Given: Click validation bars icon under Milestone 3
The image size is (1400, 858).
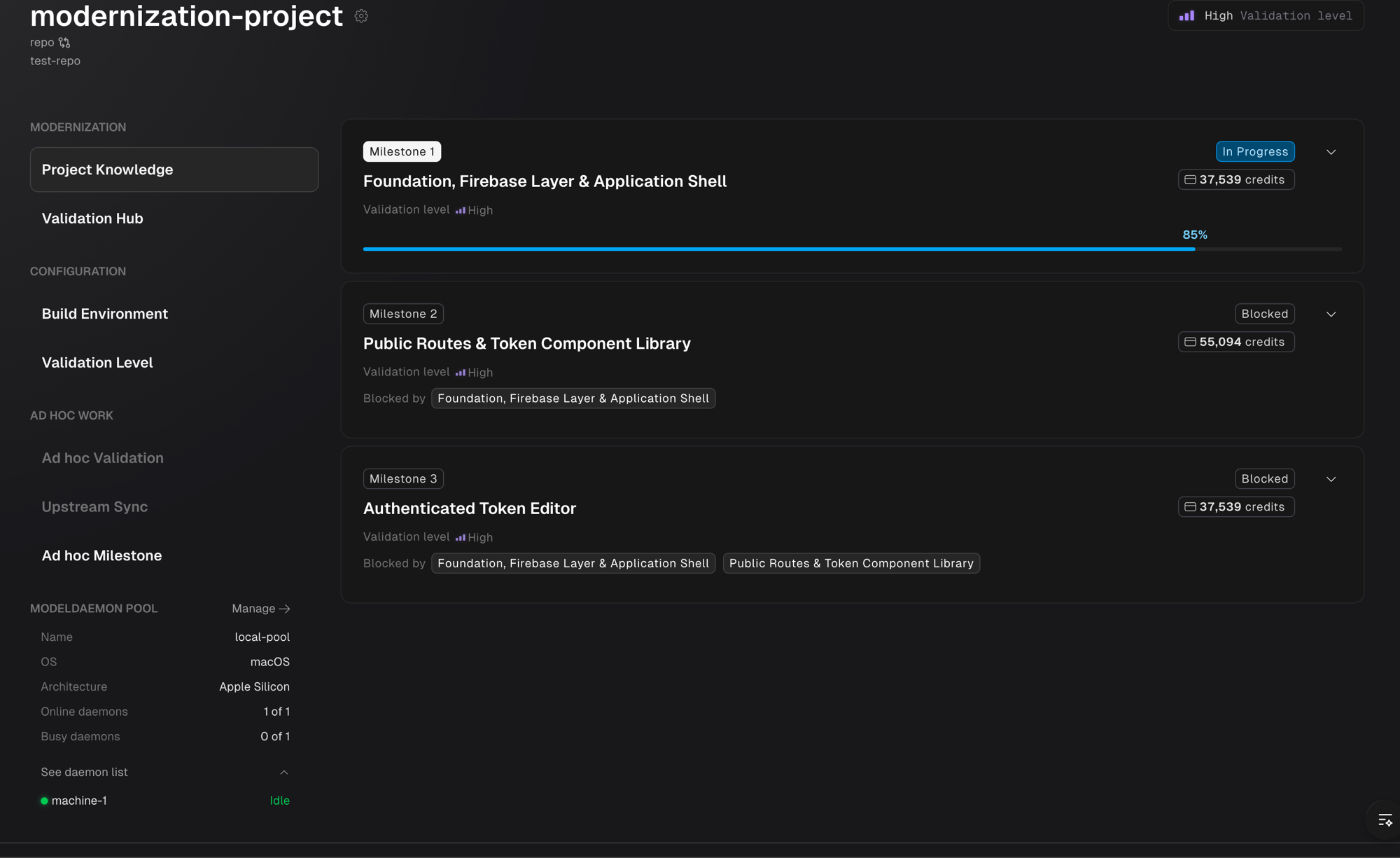Looking at the screenshot, I should click(461, 537).
